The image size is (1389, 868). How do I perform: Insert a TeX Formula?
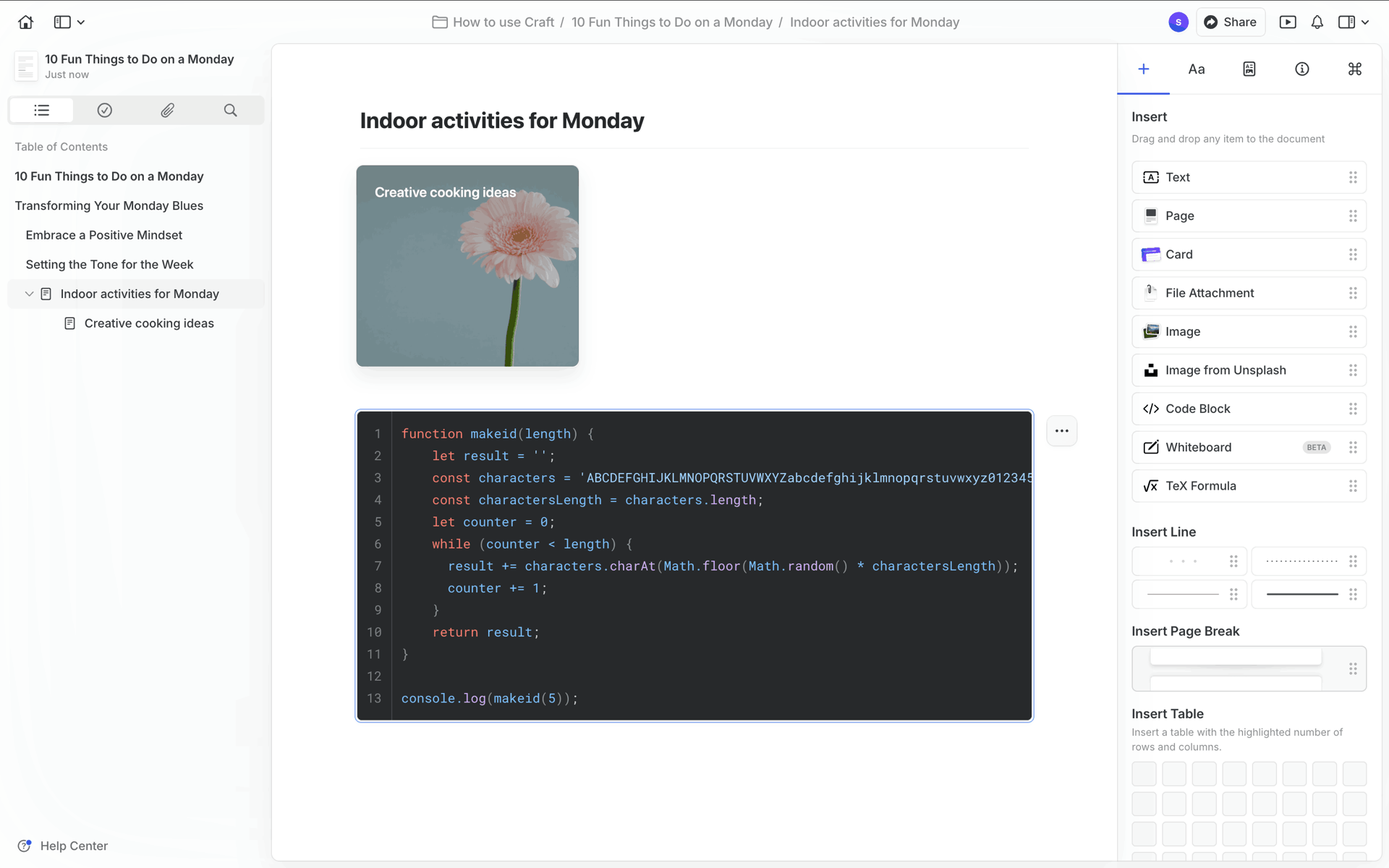(x=1249, y=486)
